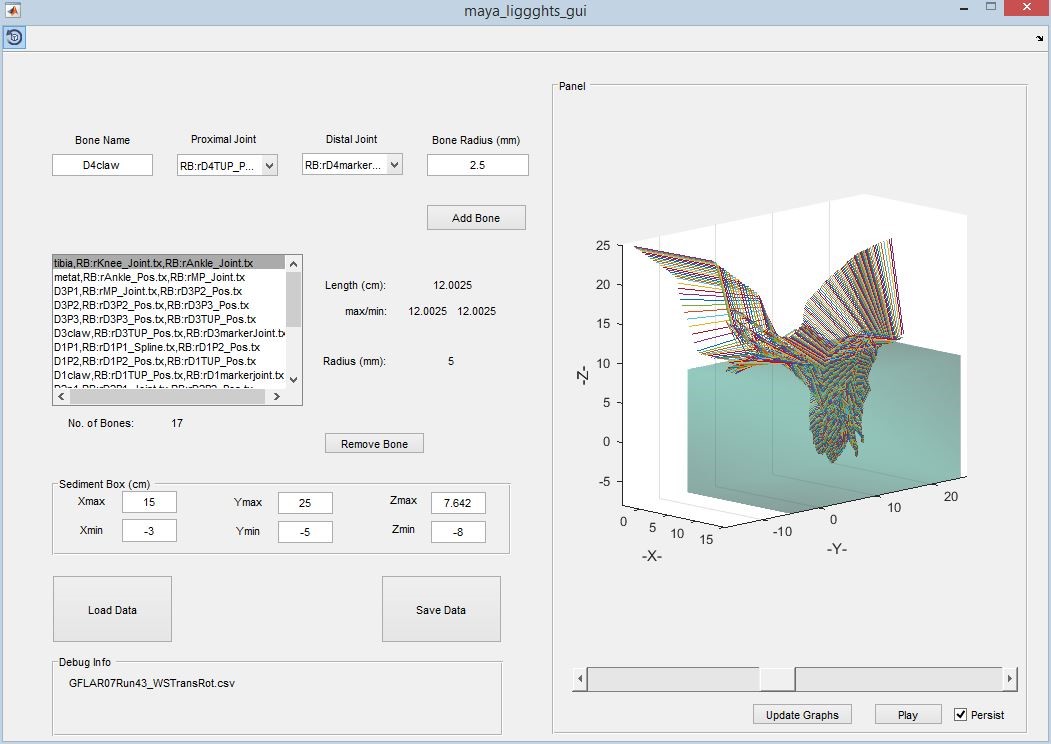Screen dimensions: 1051x744
Task: Click Update Graphs below the plot
Action: click(800, 714)
